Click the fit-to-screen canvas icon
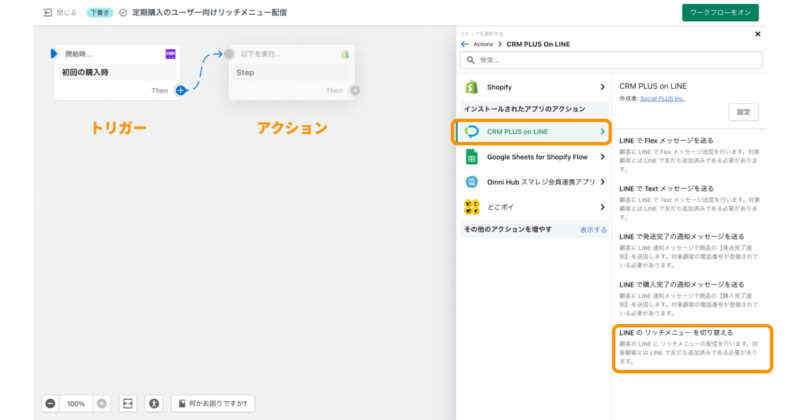Image resolution: width=800 pixels, height=420 pixels. (128, 404)
